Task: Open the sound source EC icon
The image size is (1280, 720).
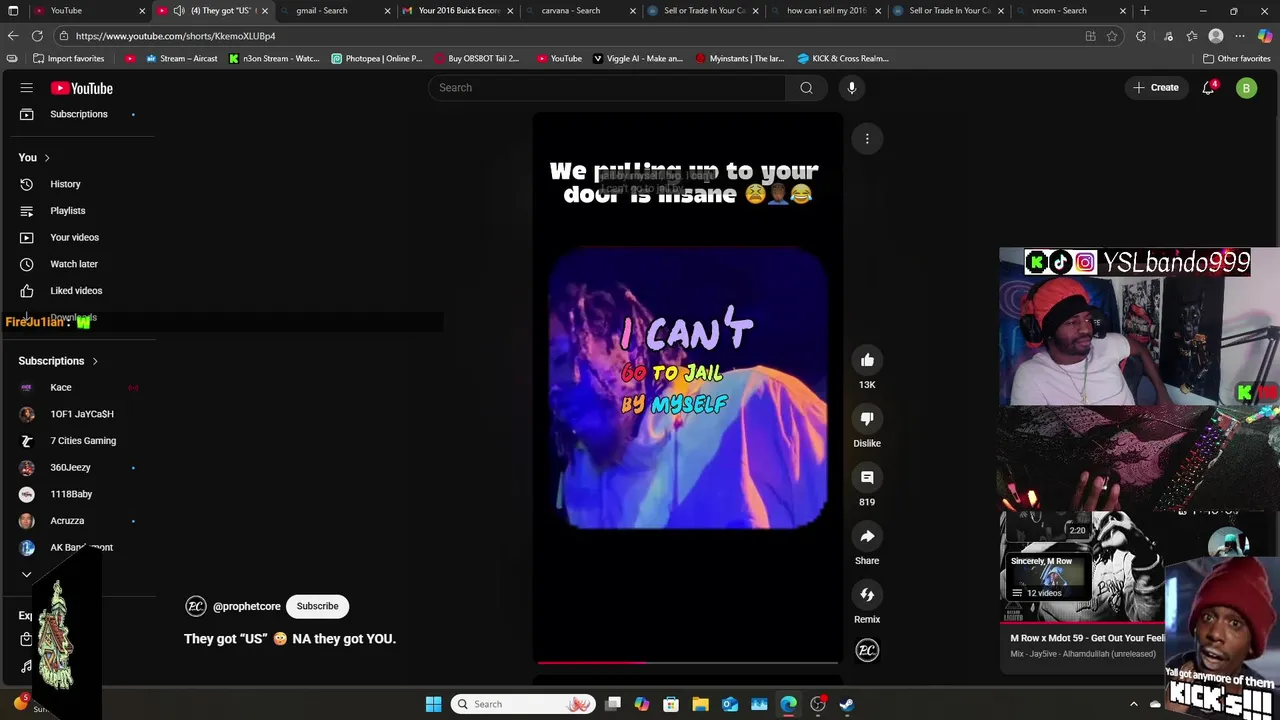Action: pyautogui.click(x=867, y=651)
